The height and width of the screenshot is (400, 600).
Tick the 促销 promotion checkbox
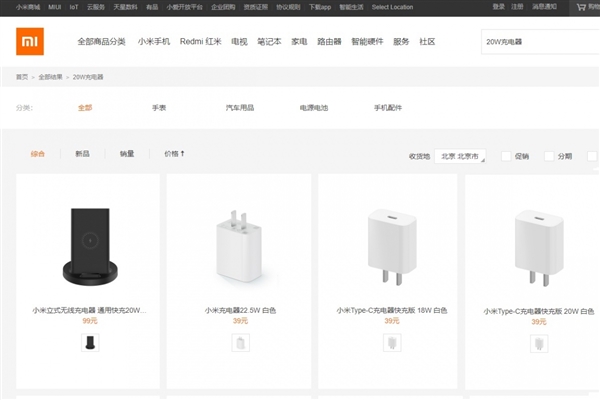click(x=506, y=156)
